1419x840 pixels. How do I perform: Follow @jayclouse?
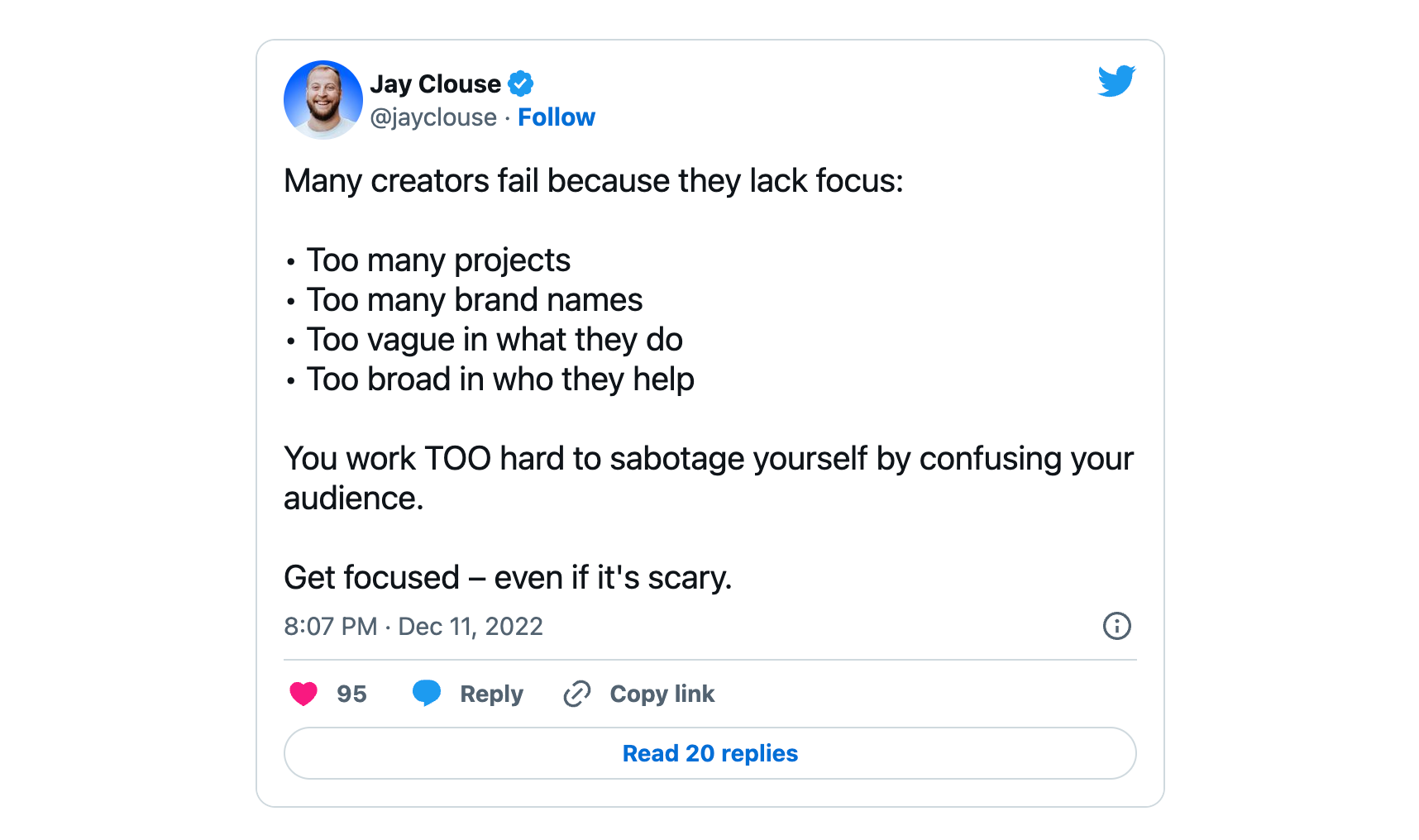[x=557, y=117]
